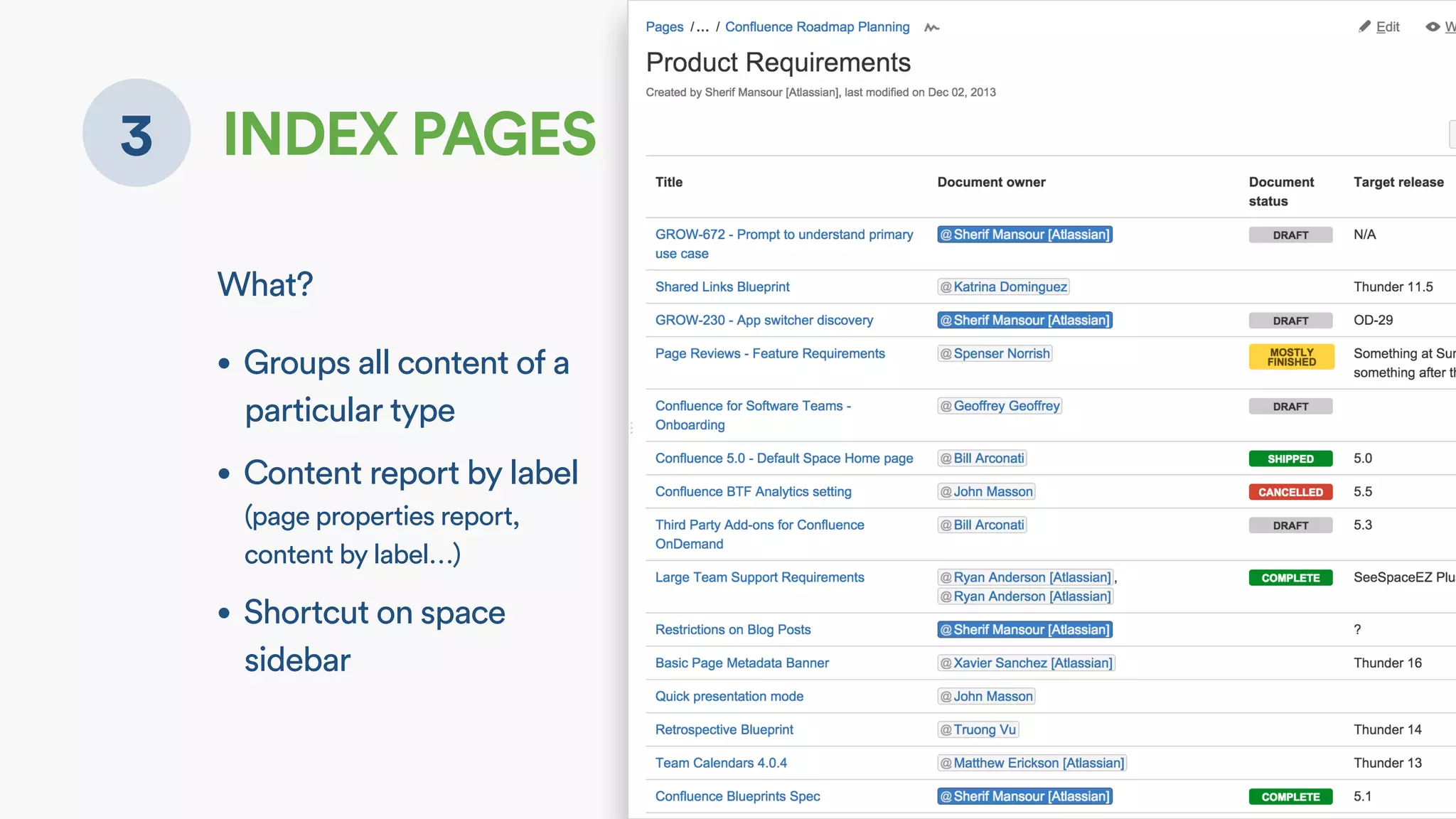Click the Product Requirements page title
The image size is (1456, 819).
click(x=778, y=63)
